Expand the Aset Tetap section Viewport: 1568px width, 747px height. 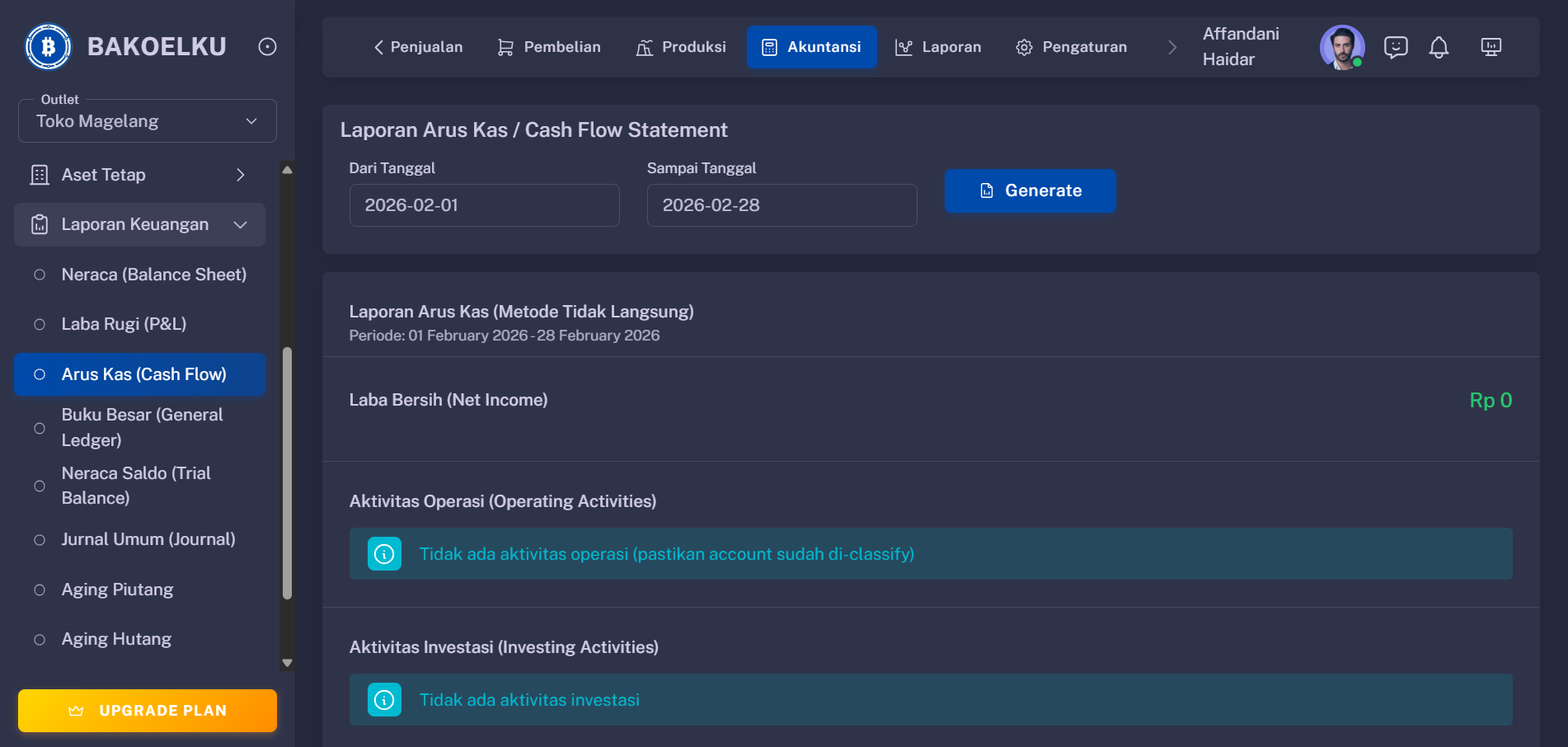[x=138, y=175]
